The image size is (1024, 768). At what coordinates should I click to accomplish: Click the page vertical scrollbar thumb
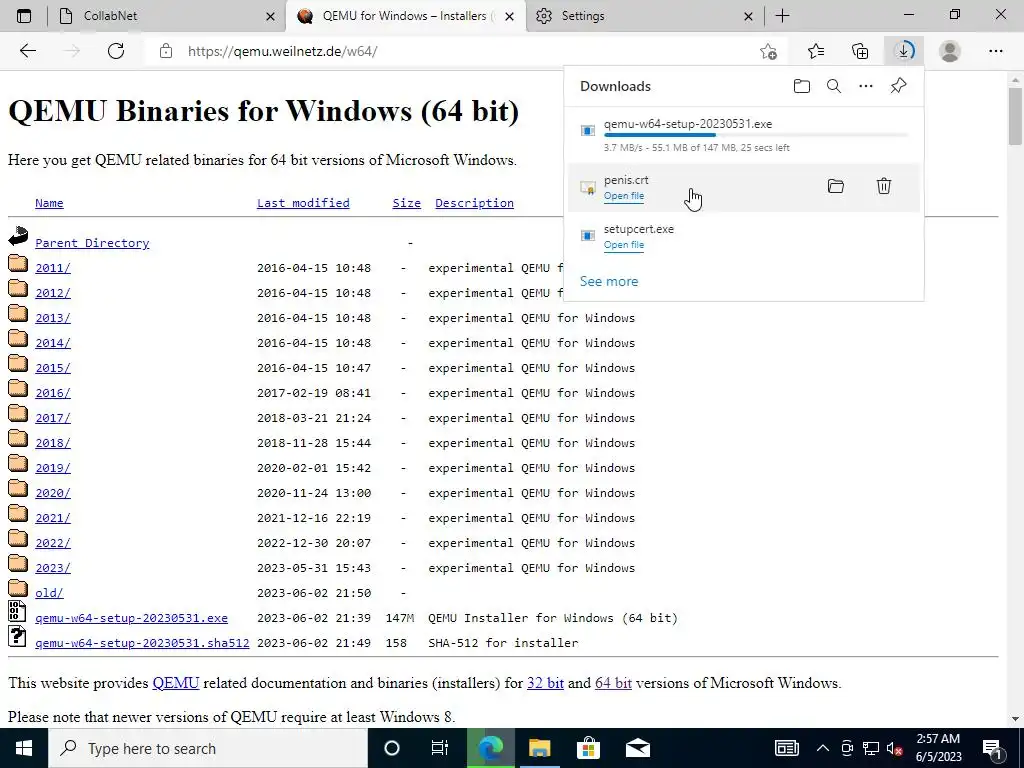tap(1015, 116)
